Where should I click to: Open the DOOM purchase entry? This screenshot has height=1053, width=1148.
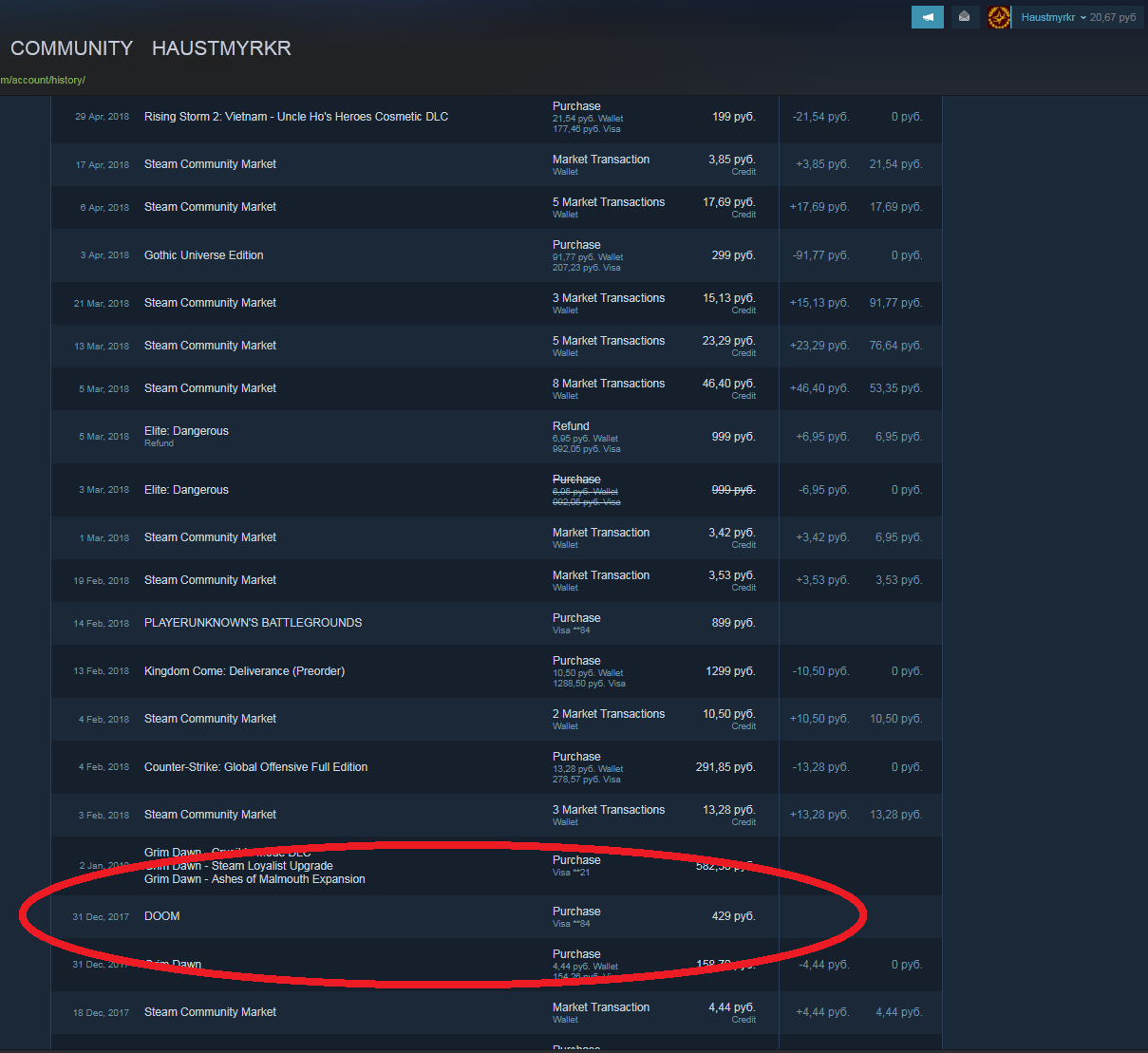coord(162,916)
